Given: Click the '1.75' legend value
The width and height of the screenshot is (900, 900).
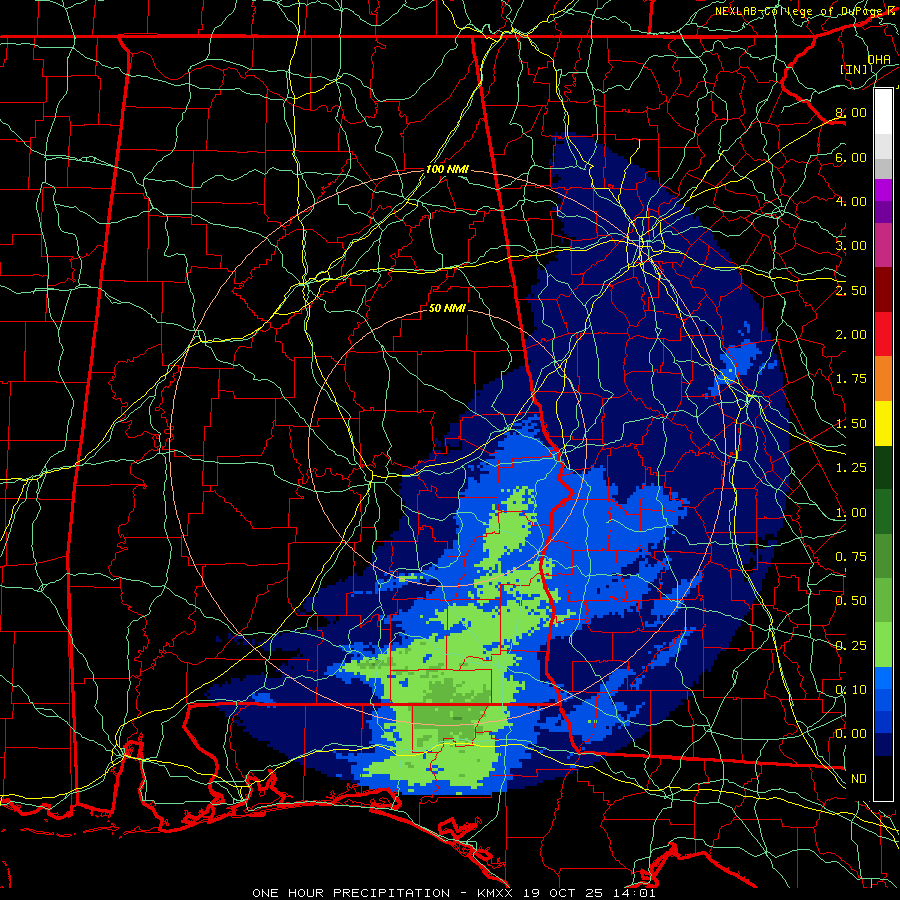Looking at the screenshot, I should (851, 379).
